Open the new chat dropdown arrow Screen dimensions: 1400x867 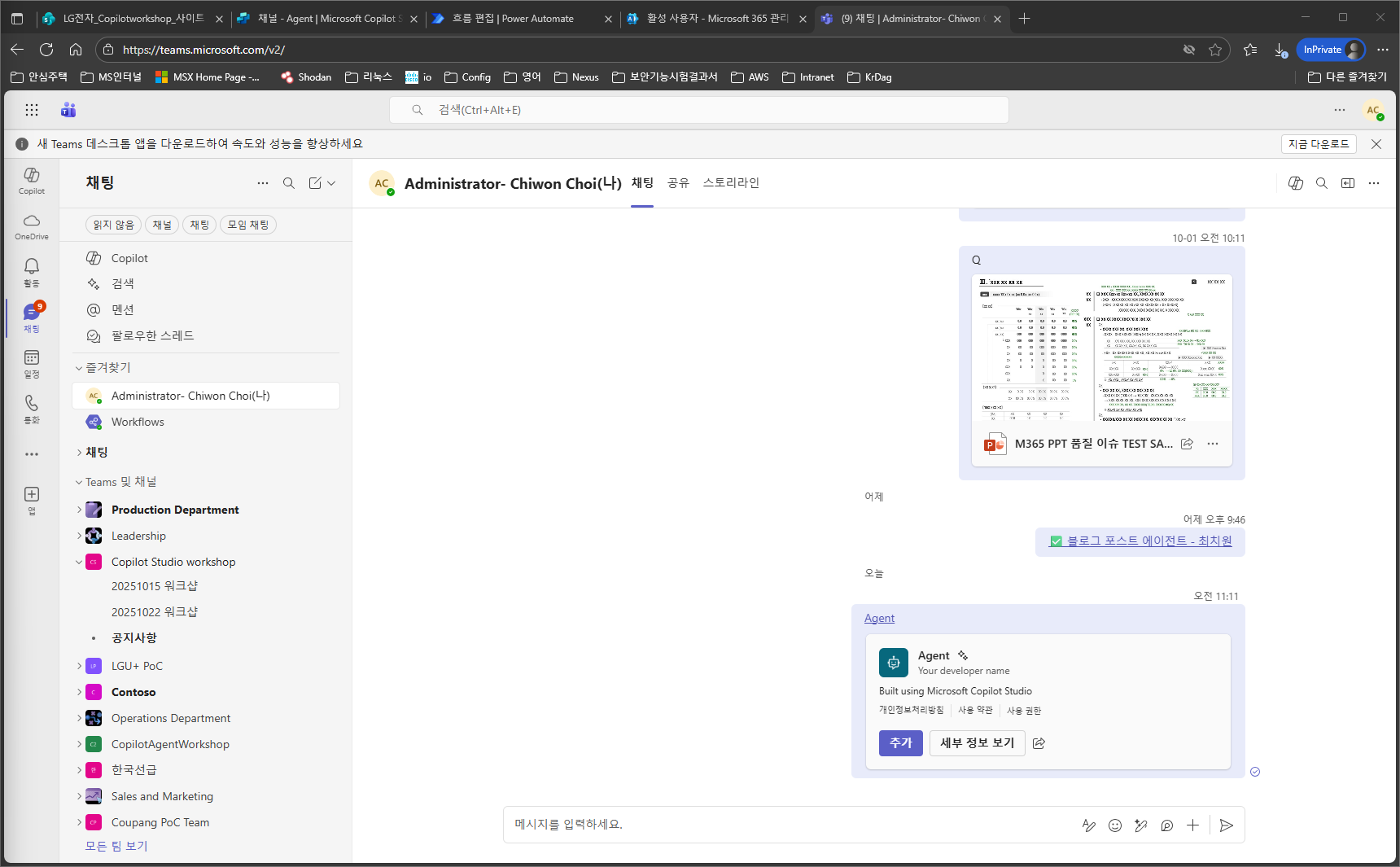tap(331, 183)
